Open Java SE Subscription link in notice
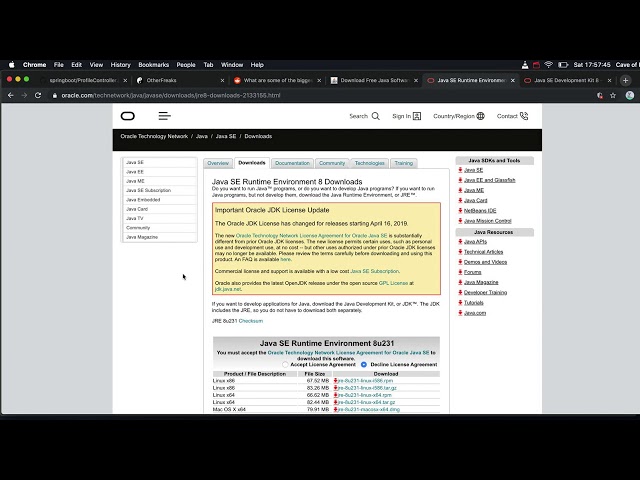The width and height of the screenshot is (640, 480). [374, 271]
